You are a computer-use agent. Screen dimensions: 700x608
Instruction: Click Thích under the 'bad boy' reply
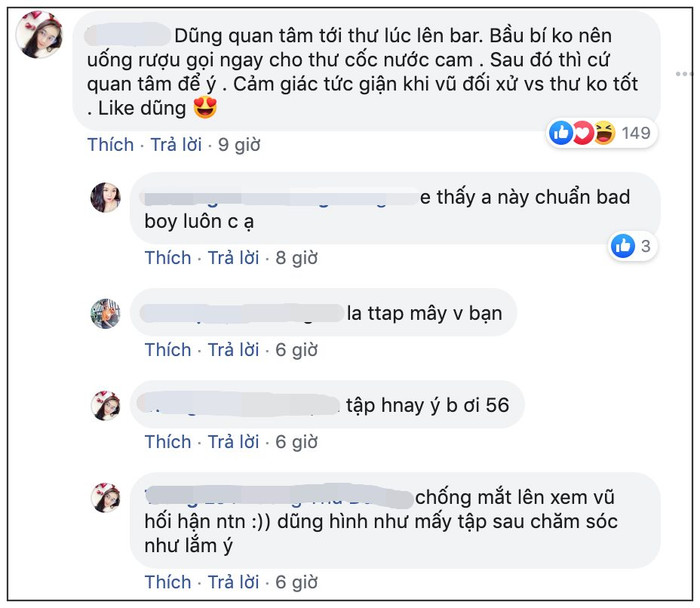[168, 258]
